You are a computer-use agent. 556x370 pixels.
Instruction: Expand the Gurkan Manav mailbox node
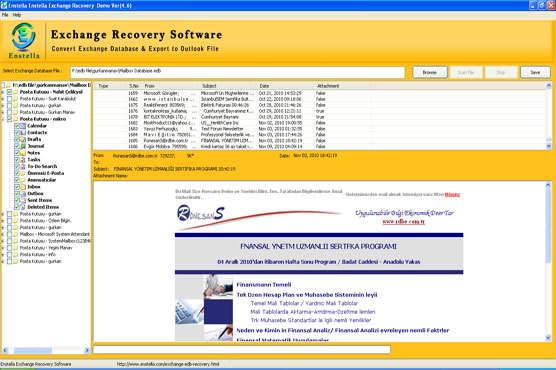(3, 112)
